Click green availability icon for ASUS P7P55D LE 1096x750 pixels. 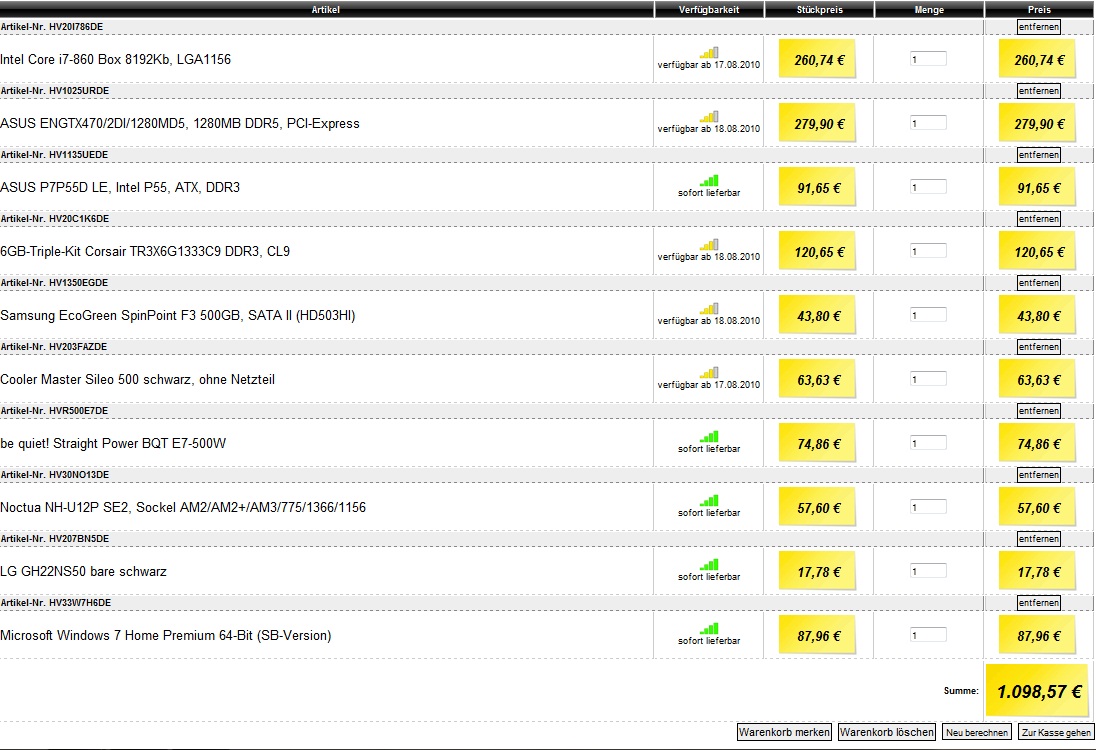coord(709,180)
